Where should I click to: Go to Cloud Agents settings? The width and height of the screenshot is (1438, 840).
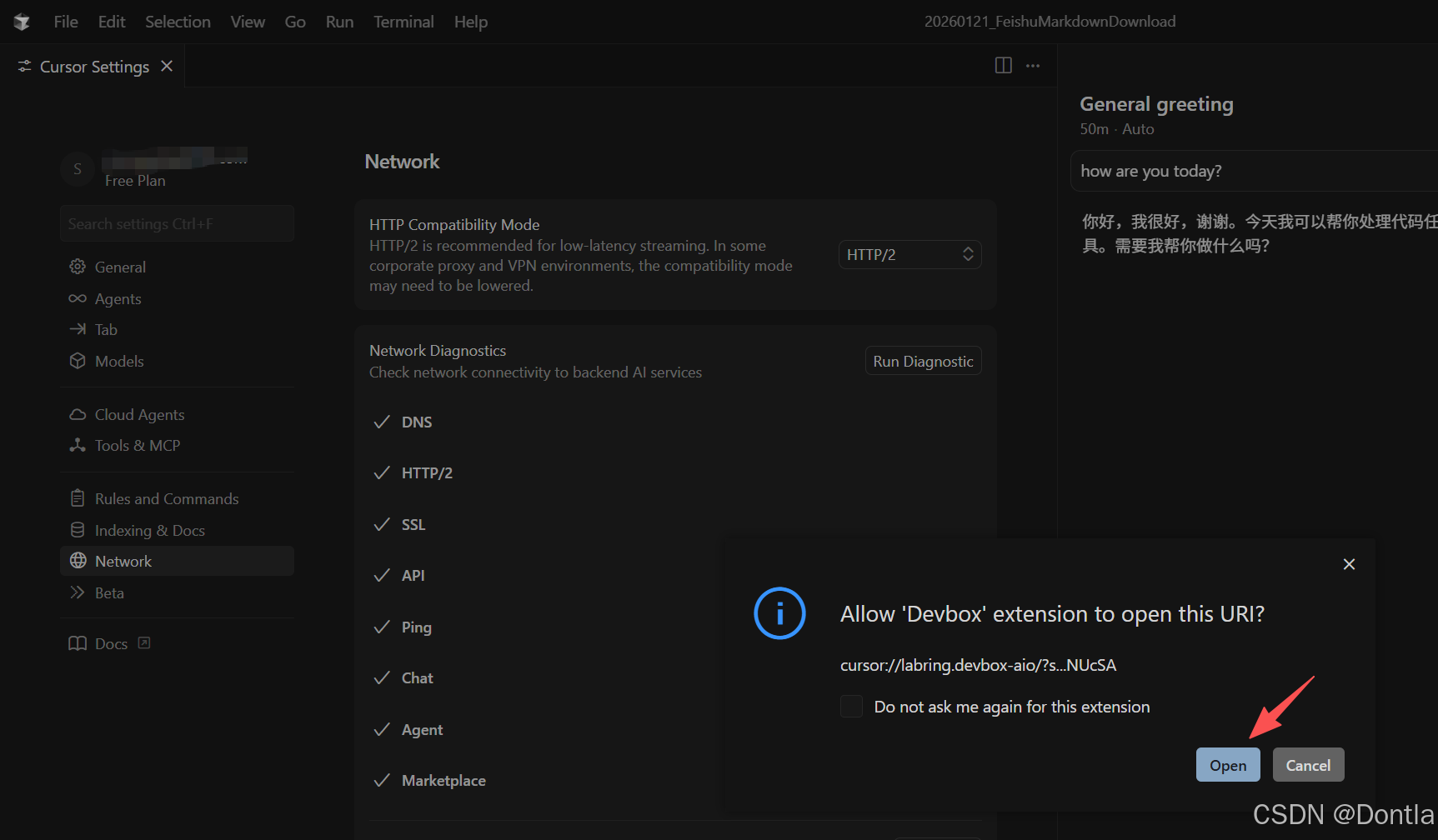[177, 414]
